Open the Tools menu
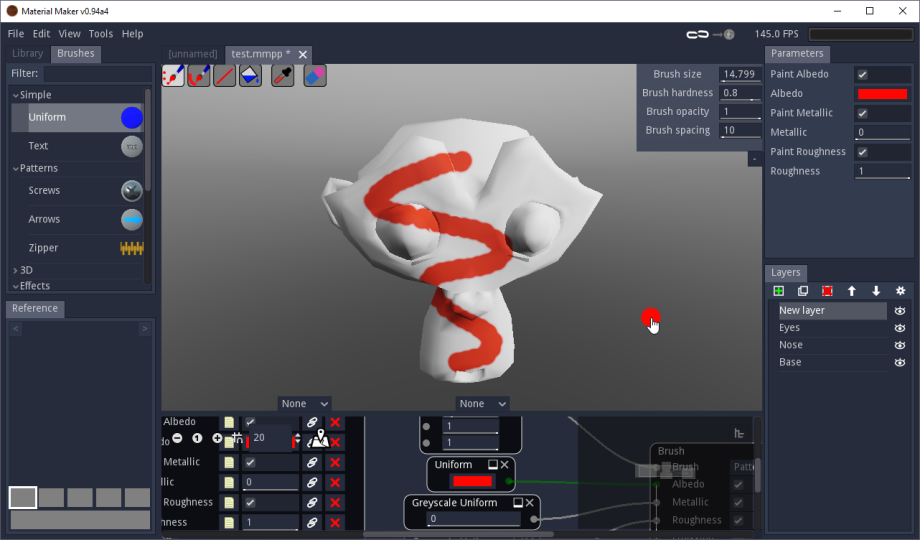Viewport: 920px width, 540px height. click(100, 34)
